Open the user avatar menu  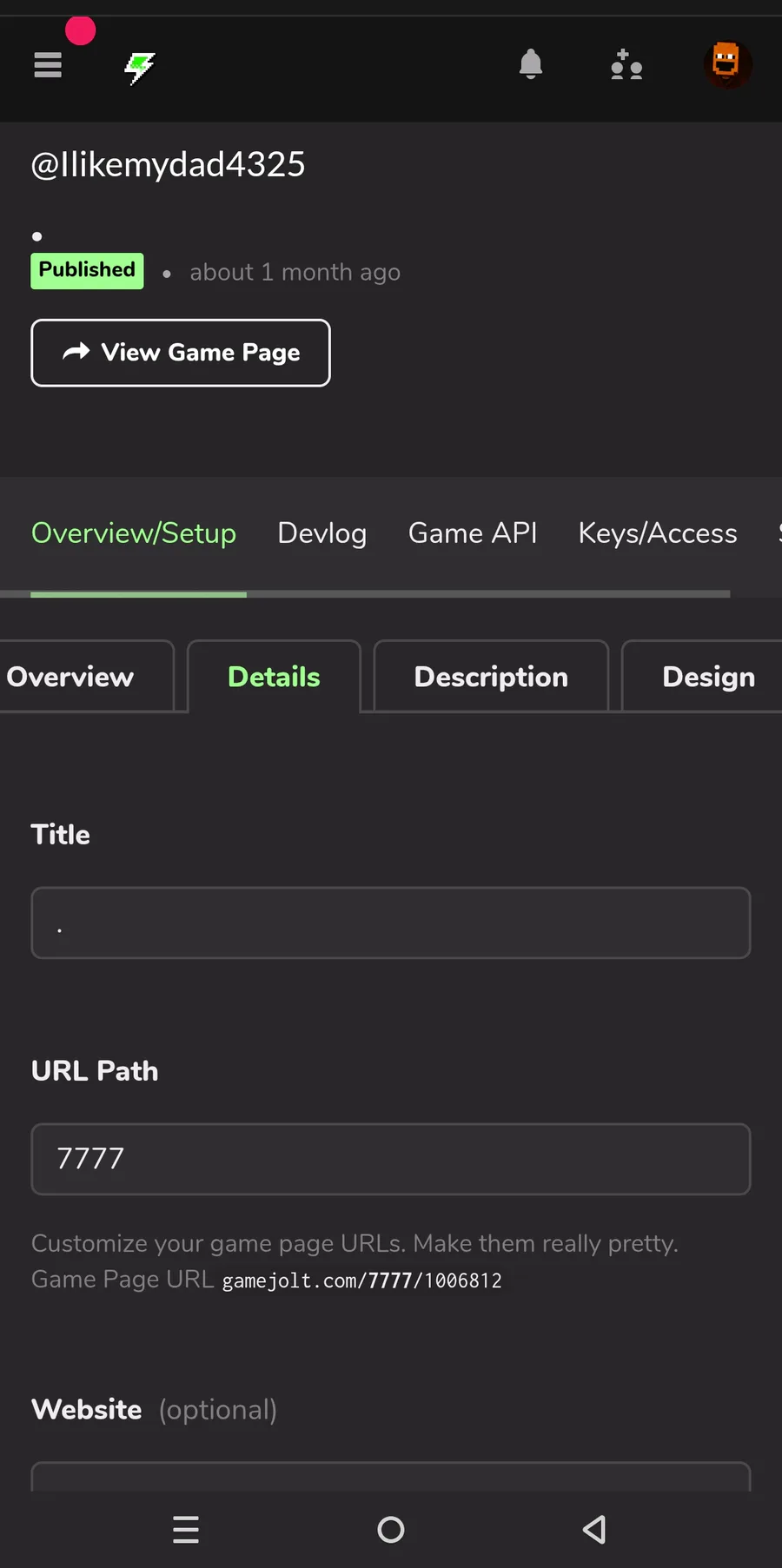tap(727, 65)
